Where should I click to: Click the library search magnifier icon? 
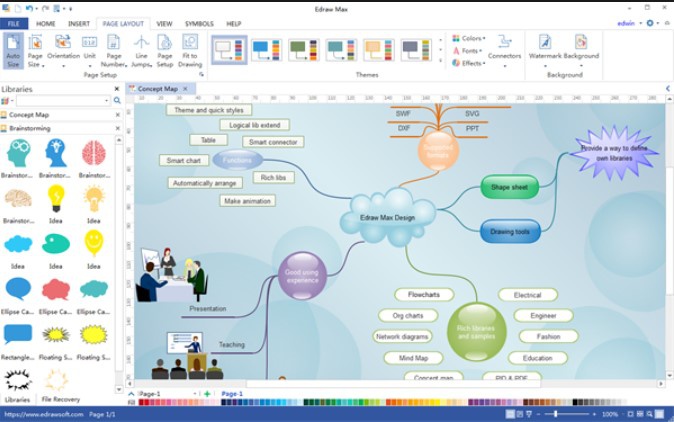click(x=117, y=101)
